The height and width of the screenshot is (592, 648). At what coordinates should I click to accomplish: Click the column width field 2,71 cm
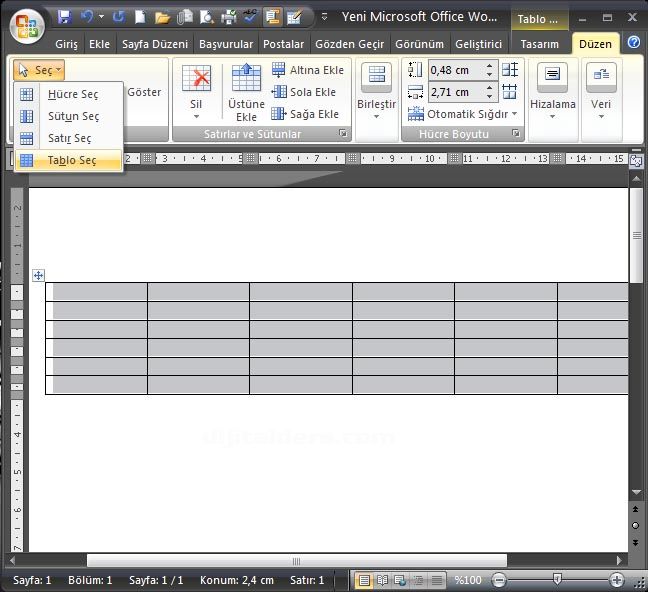pos(455,92)
